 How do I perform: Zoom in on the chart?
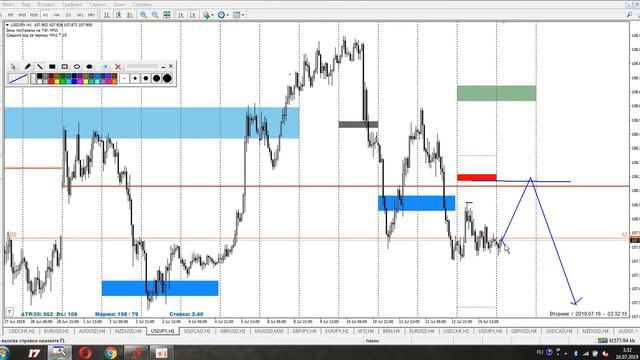pyautogui.click(x=144, y=15)
